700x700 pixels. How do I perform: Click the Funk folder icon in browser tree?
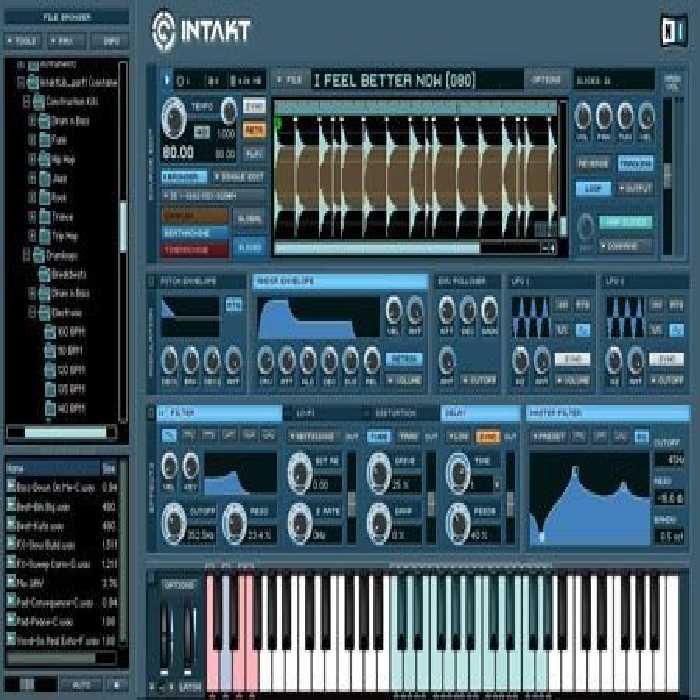pyautogui.click(x=45, y=140)
